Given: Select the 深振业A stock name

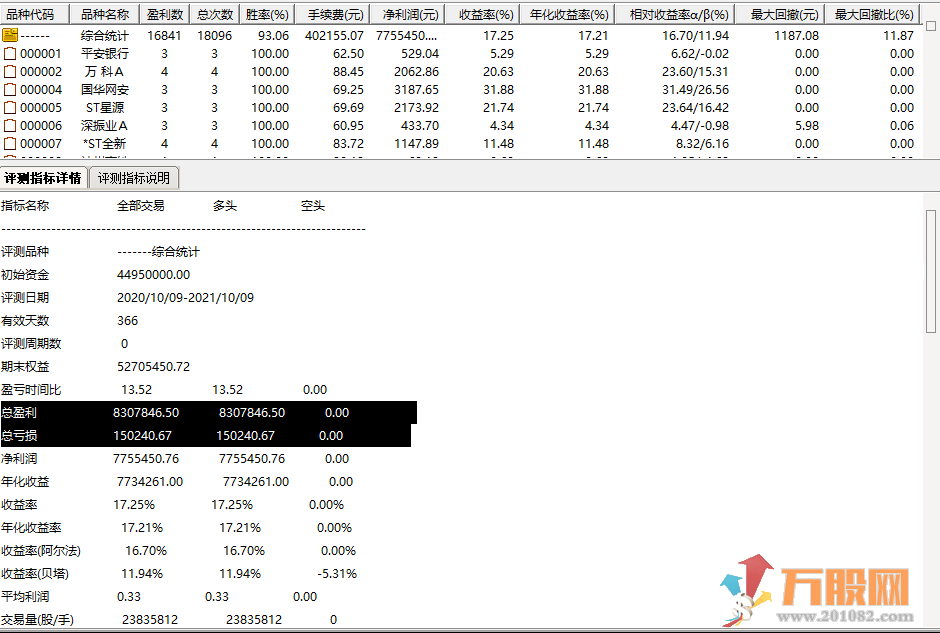Looking at the screenshot, I should coord(104,126).
